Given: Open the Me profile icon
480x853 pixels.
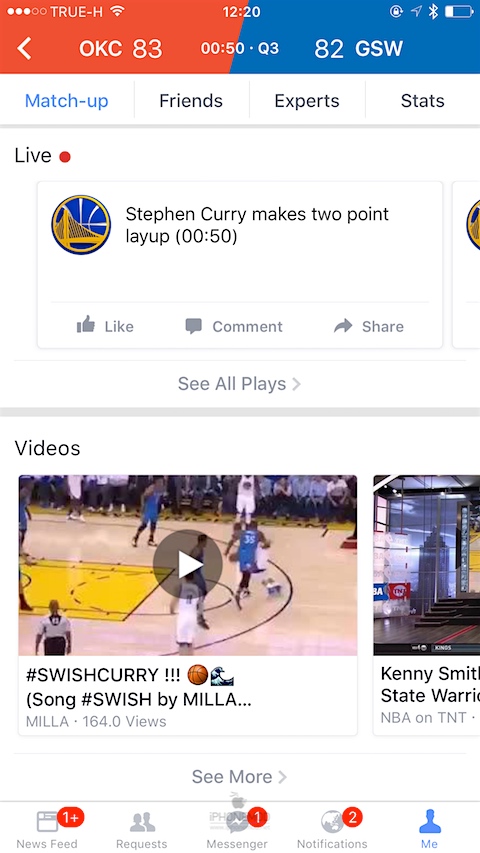Looking at the screenshot, I should click(x=429, y=821).
